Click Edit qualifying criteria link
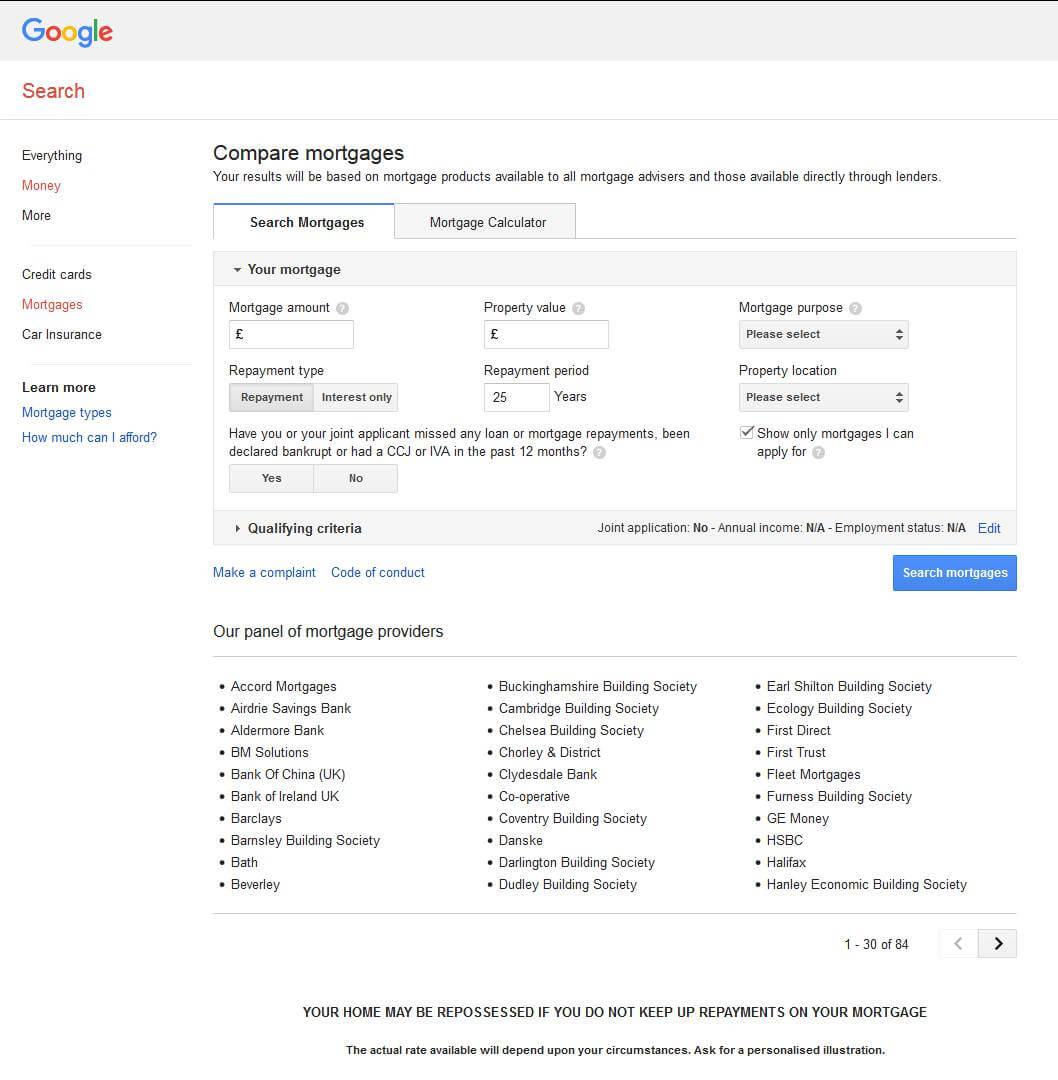This screenshot has width=1058, height=1080. click(989, 528)
